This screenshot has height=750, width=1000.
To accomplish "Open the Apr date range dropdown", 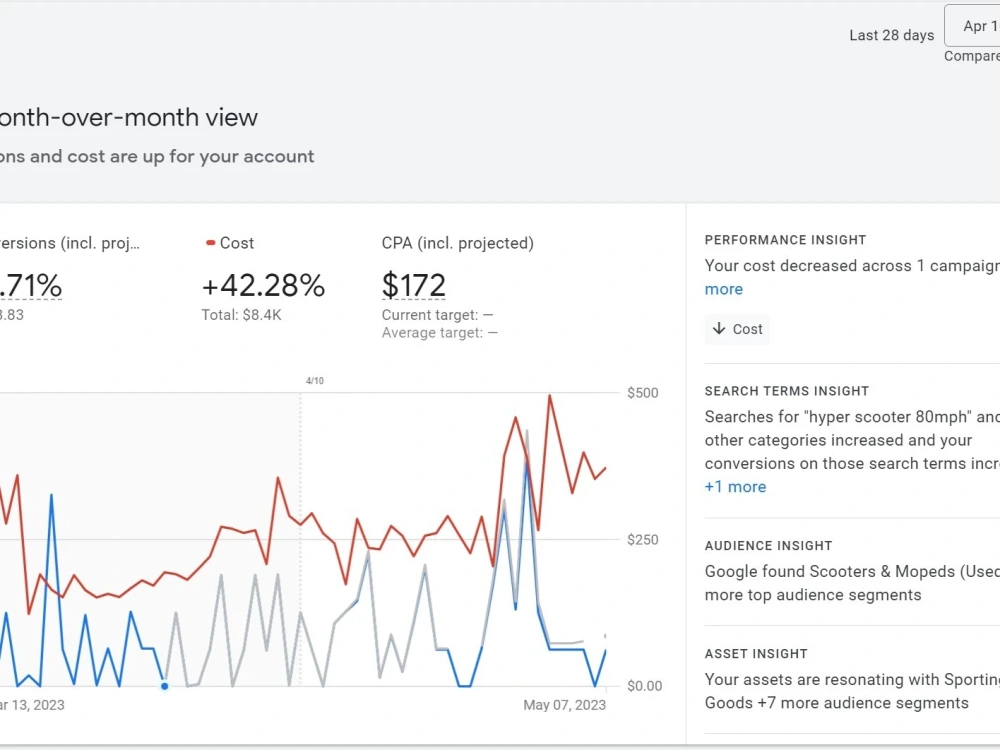I will [972, 26].
